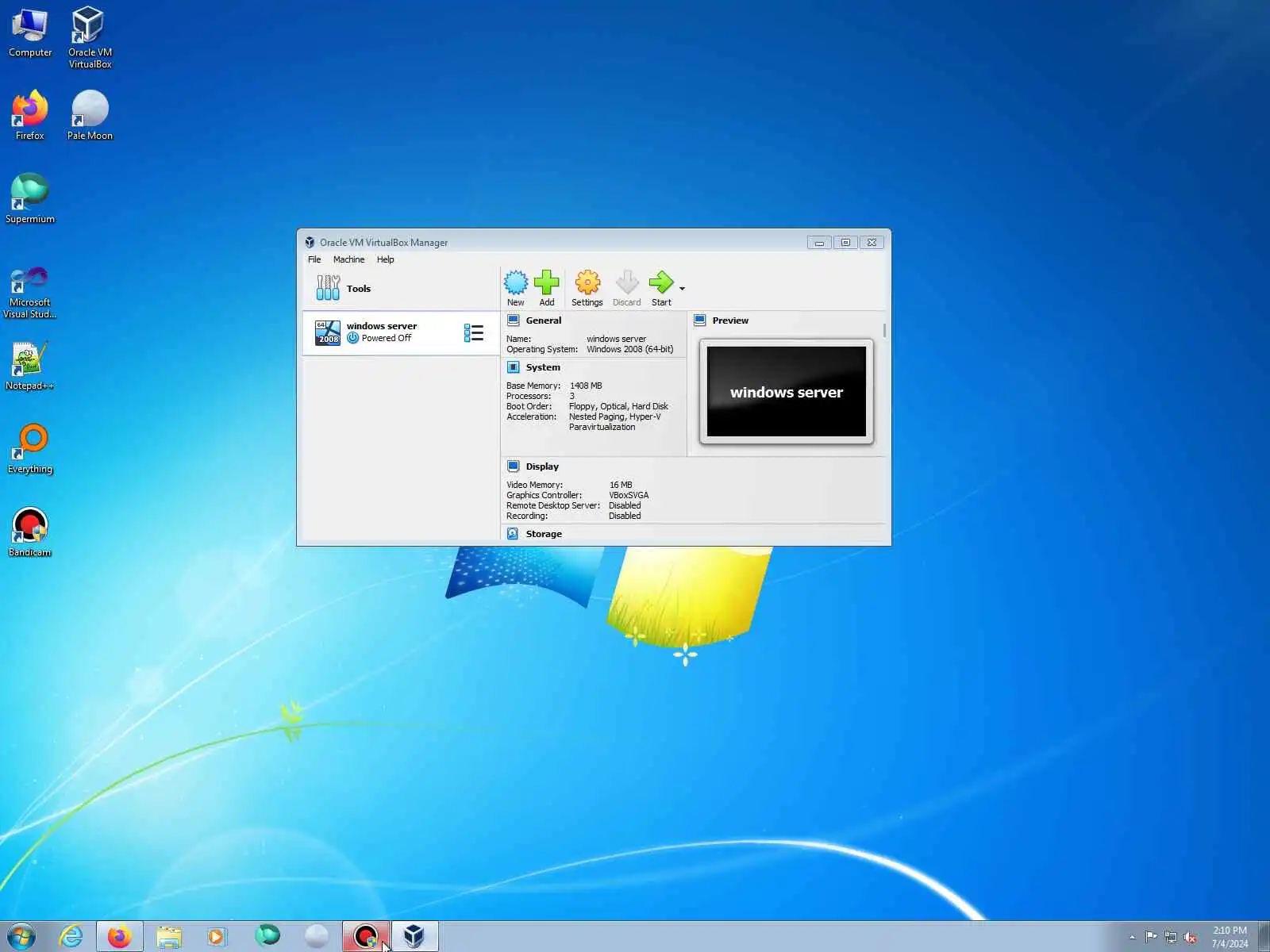This screenshot has height=952, width=1270.
Task: Open VM Settings from the toolbar
Action: [x=587, y=288]
